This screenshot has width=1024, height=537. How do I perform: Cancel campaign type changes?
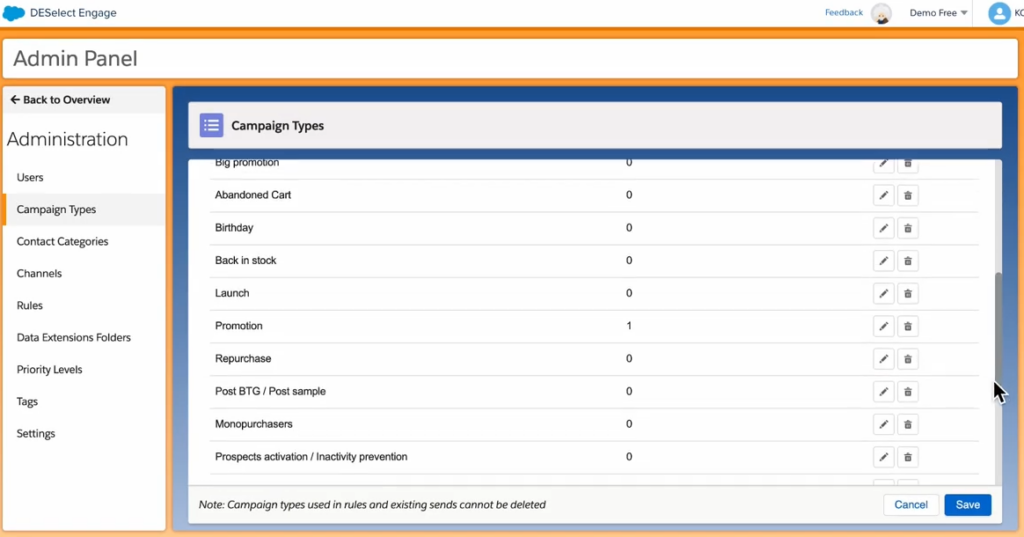coord(910,505)
